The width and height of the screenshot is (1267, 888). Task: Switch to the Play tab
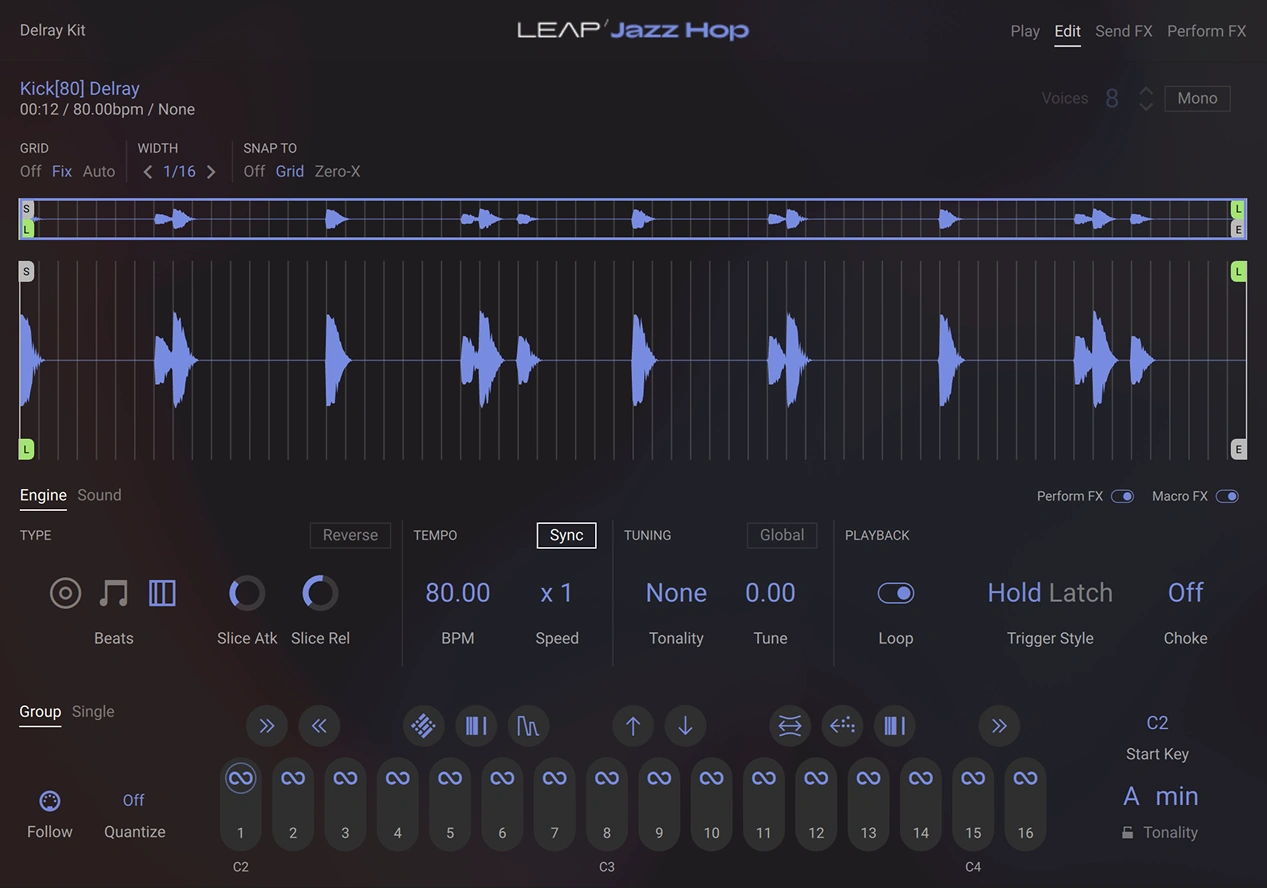pyautogui.click(x=1024, y=31)
